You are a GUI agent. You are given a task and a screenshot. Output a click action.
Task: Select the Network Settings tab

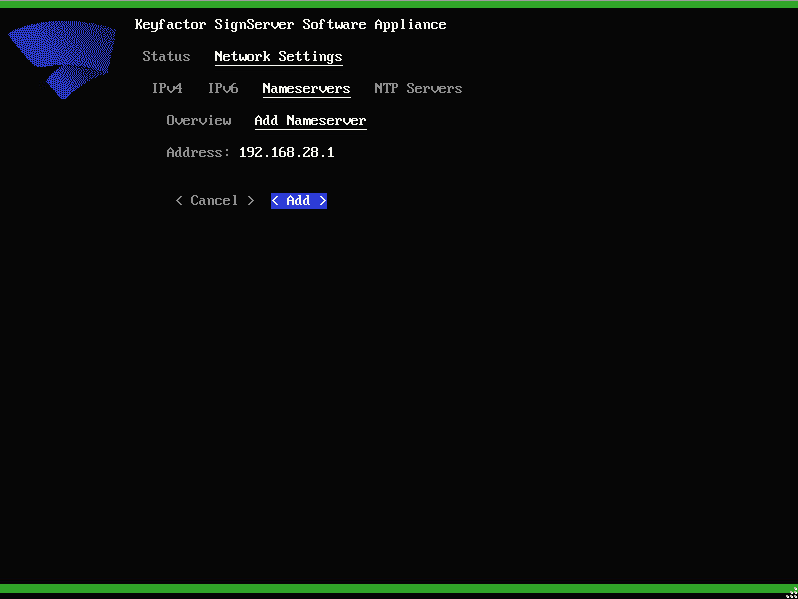[x=278, y=57]
